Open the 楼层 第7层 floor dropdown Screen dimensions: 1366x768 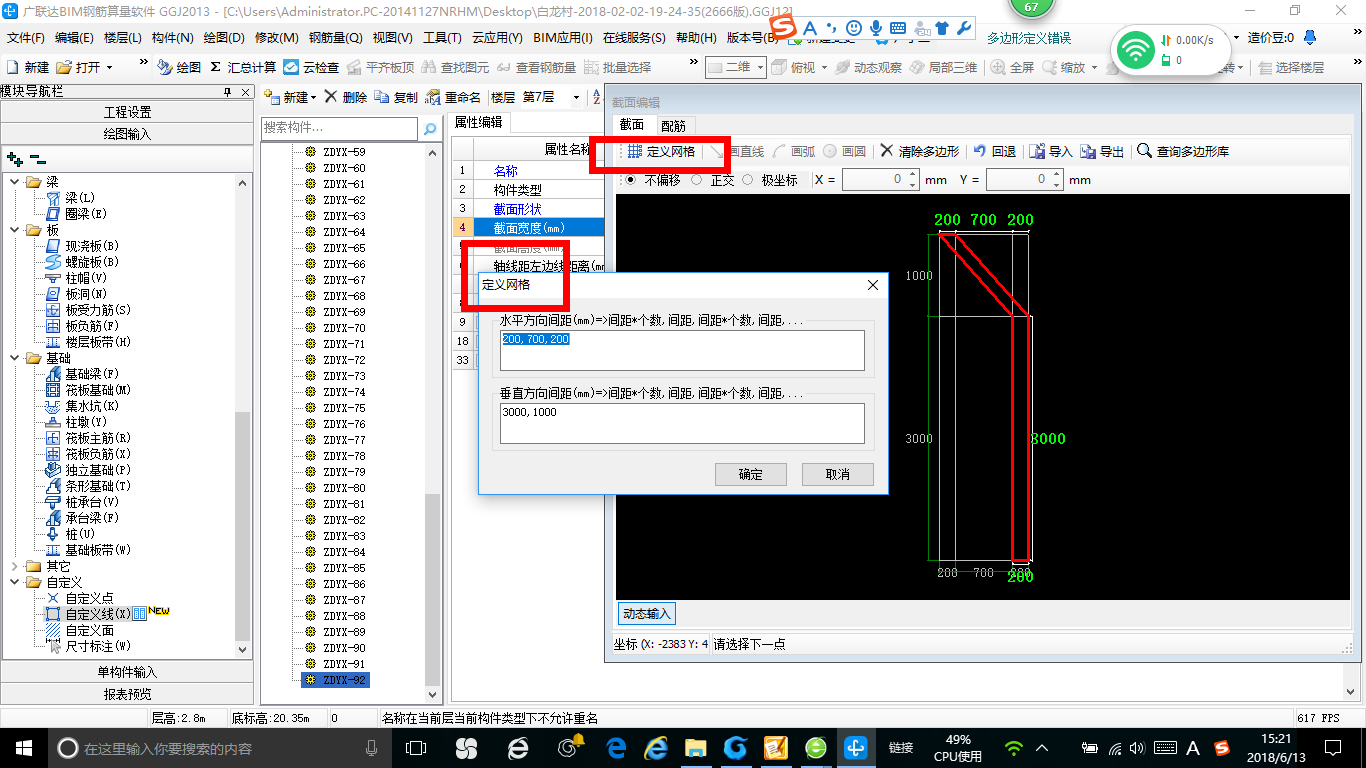[576, 97]
